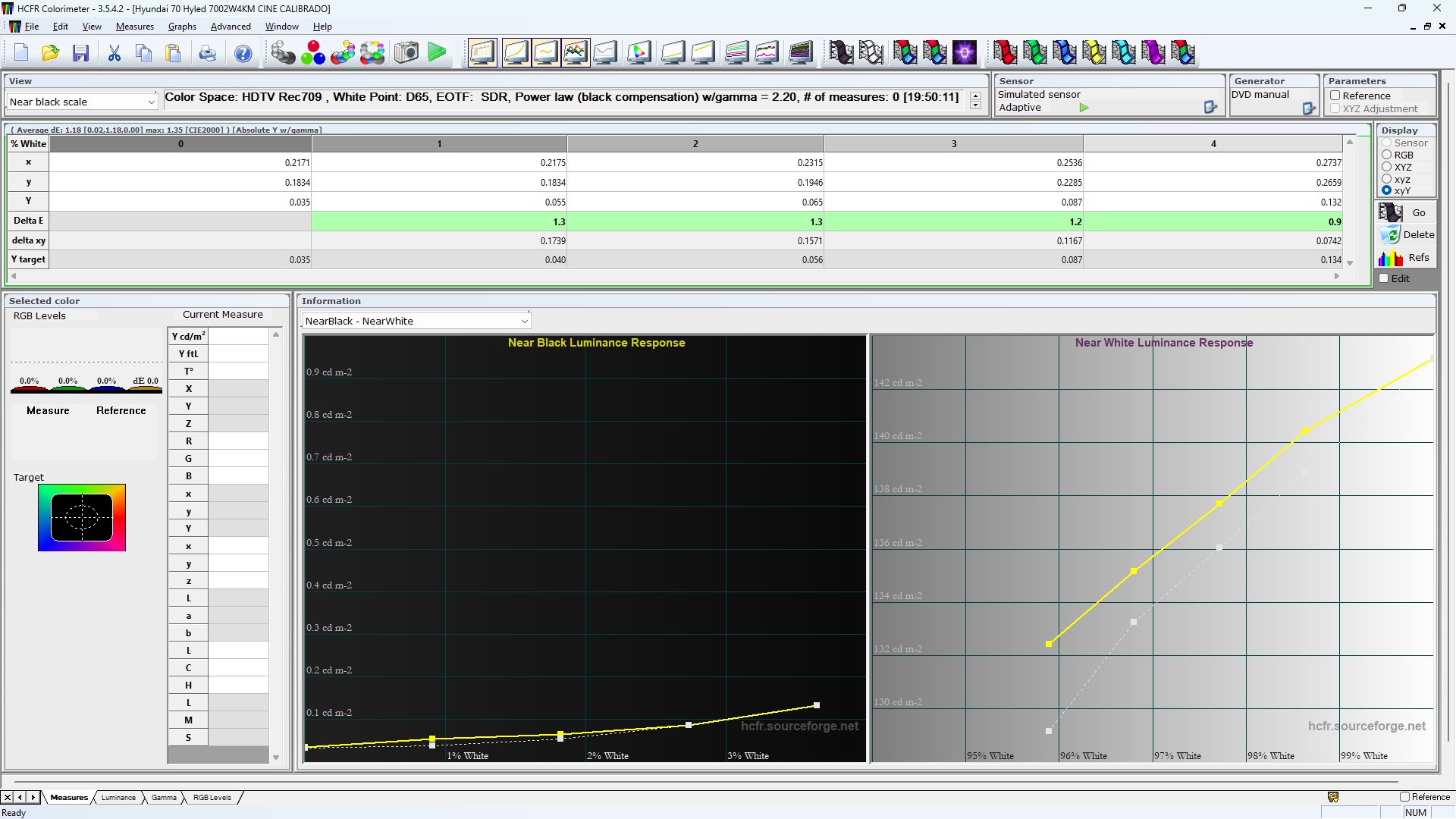1456x819 pixels.
Task: Open the Graphs menu
Action: 182,26
